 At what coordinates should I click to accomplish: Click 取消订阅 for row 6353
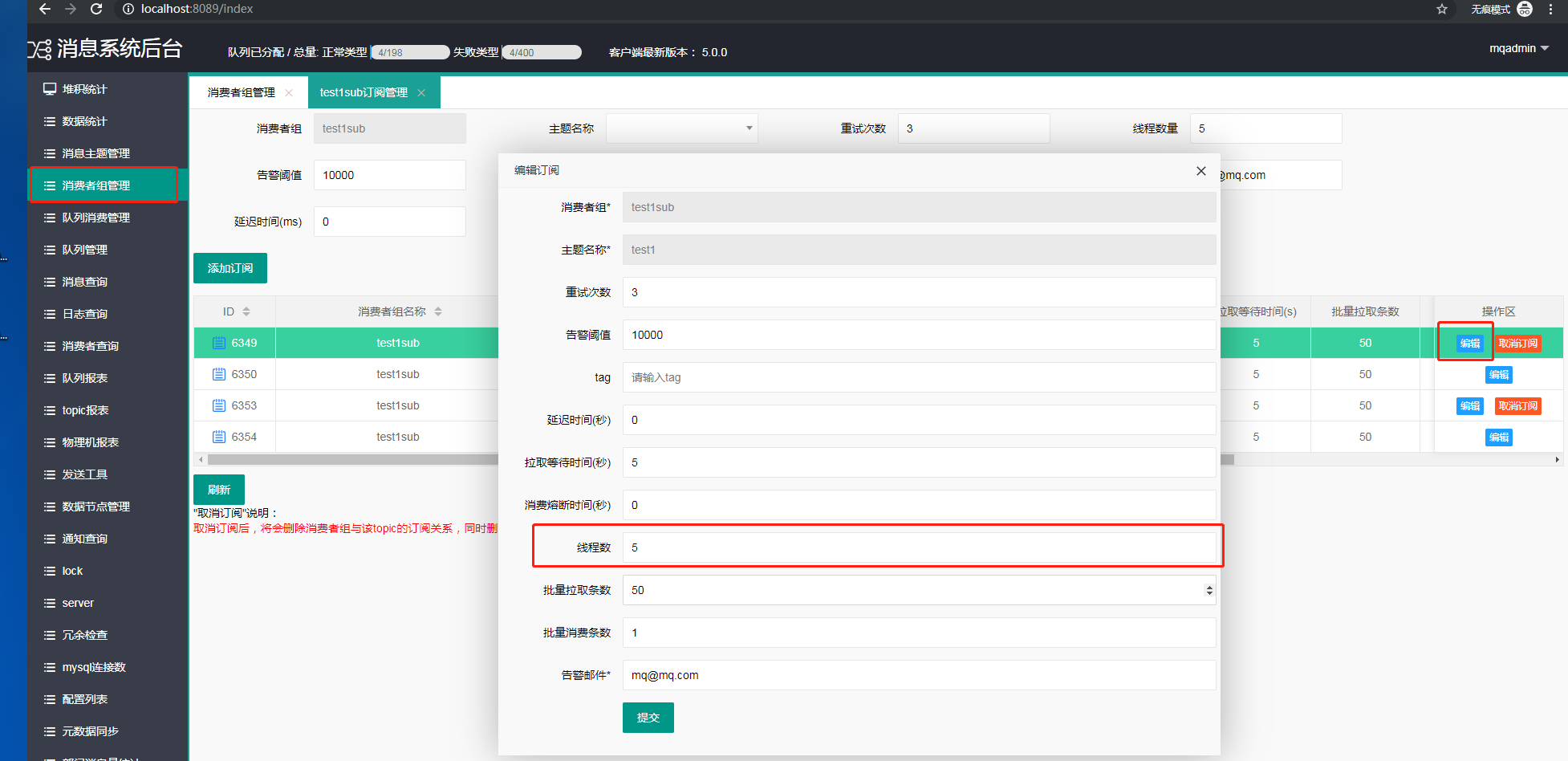(1518, 406)
